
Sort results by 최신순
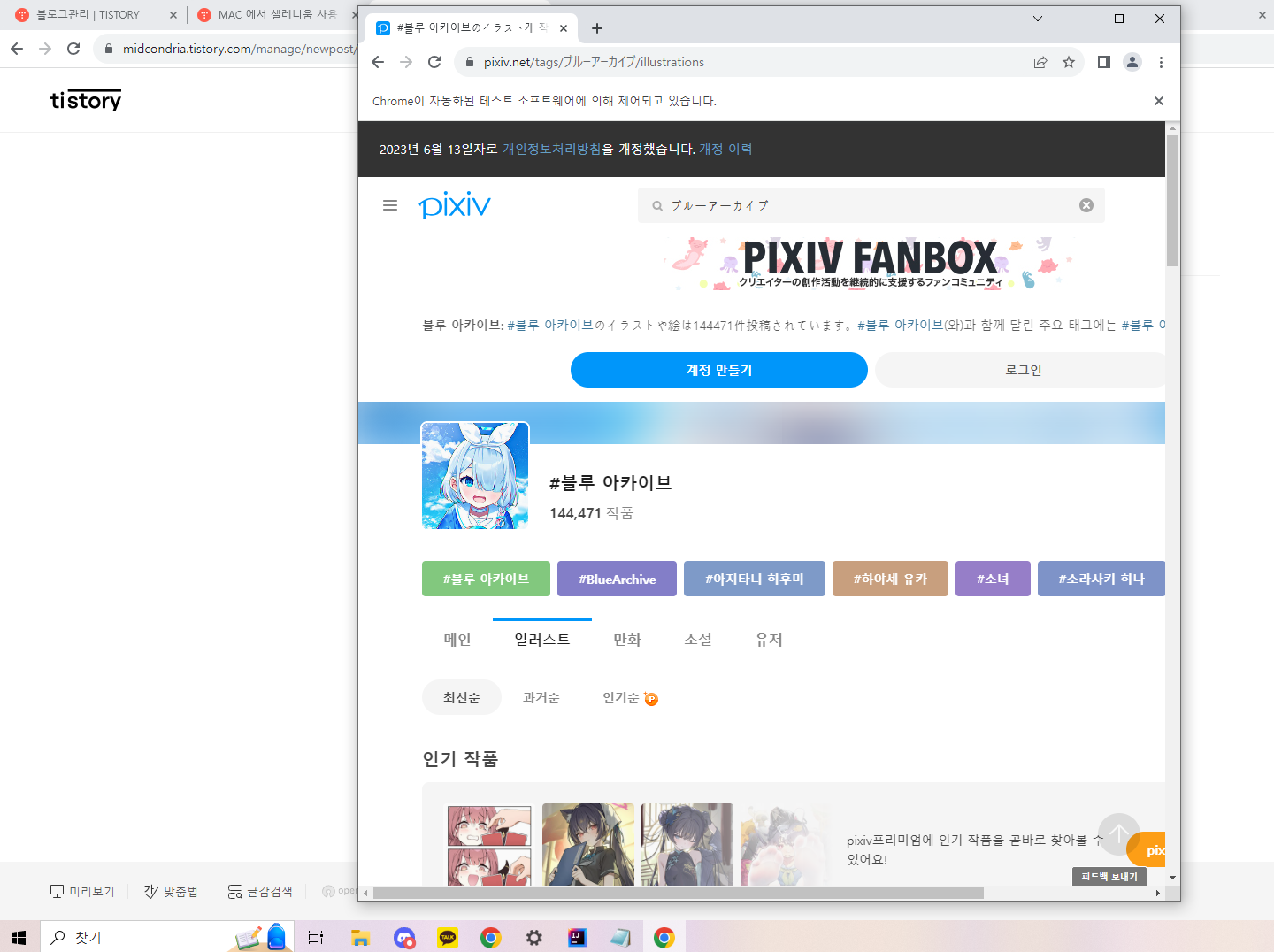pyautogui.click(x=462, y=697)
